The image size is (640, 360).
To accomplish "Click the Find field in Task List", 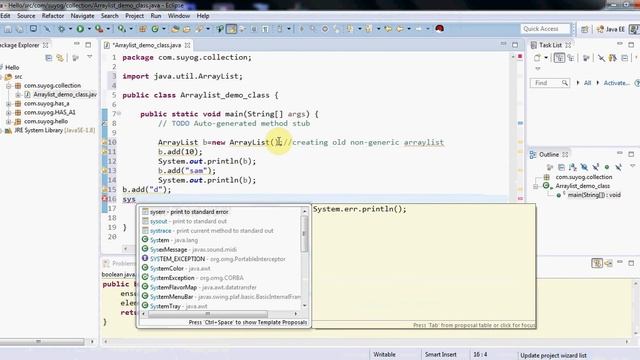I will [x=549, y=83].
